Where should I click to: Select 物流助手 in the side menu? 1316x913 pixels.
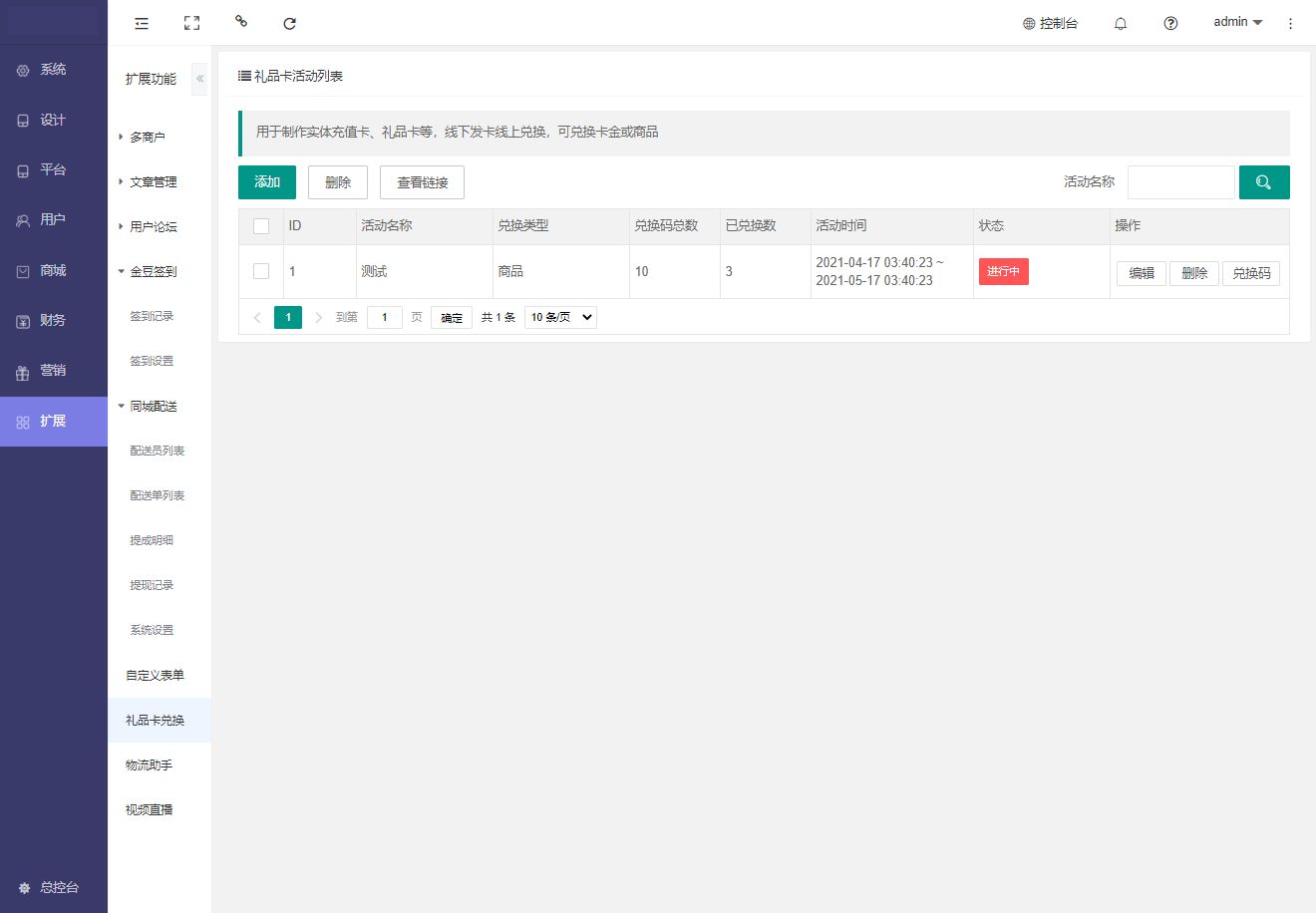tap(149, 764)
